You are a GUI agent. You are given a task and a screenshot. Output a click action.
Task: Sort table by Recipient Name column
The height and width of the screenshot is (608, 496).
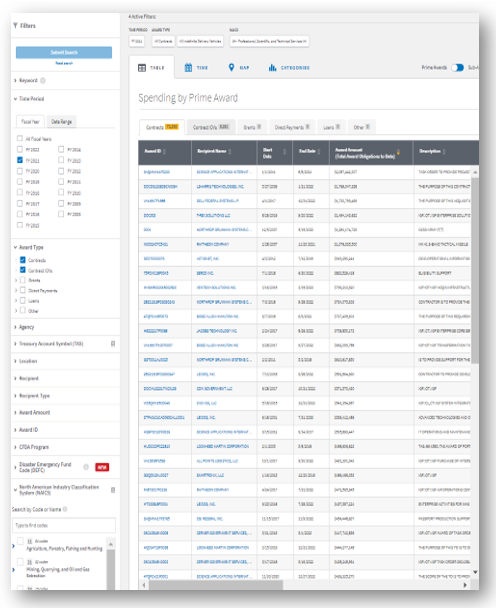point(230,151)
